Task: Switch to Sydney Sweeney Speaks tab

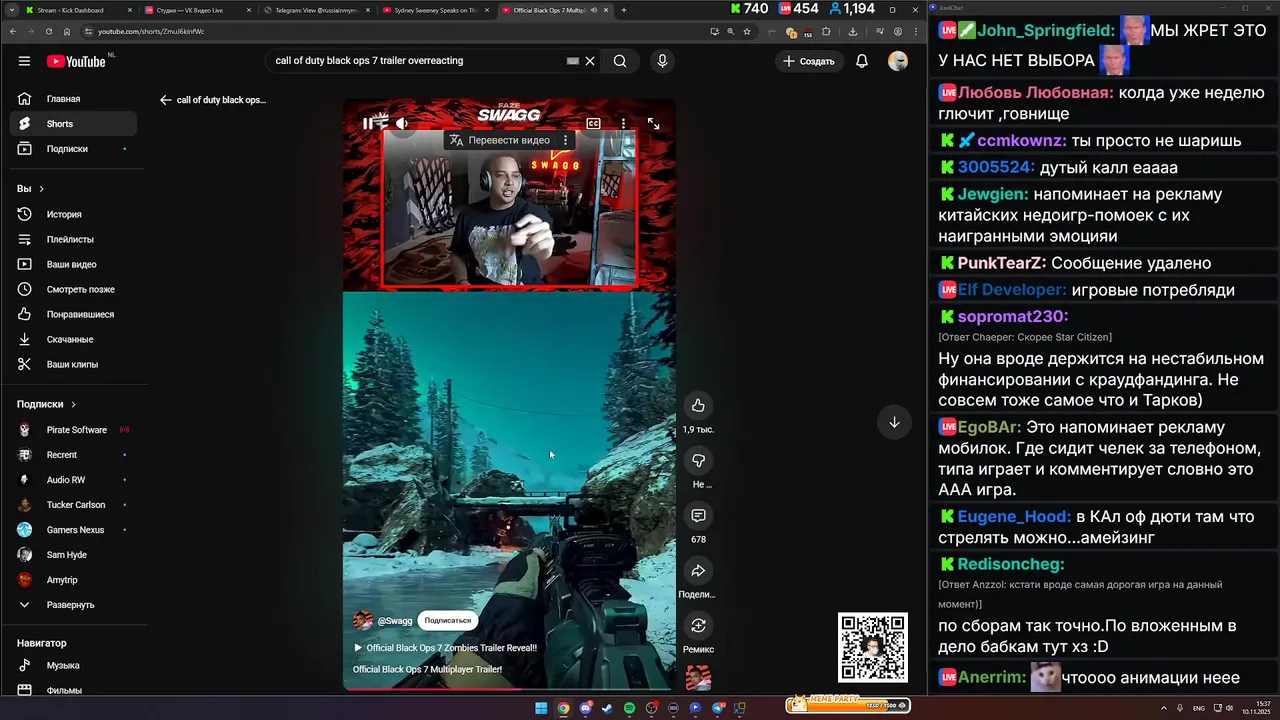Action: click(434, 10)
